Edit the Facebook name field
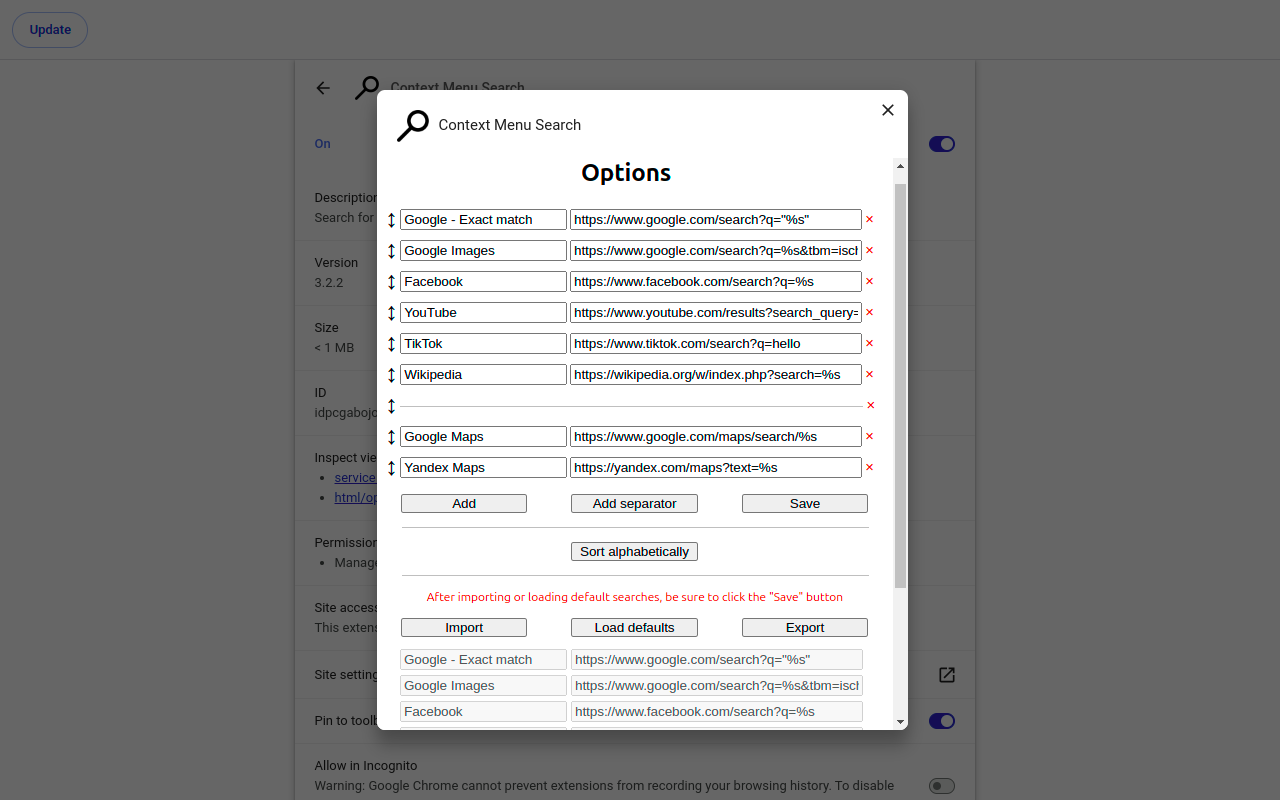 click(x=483, y=282)
